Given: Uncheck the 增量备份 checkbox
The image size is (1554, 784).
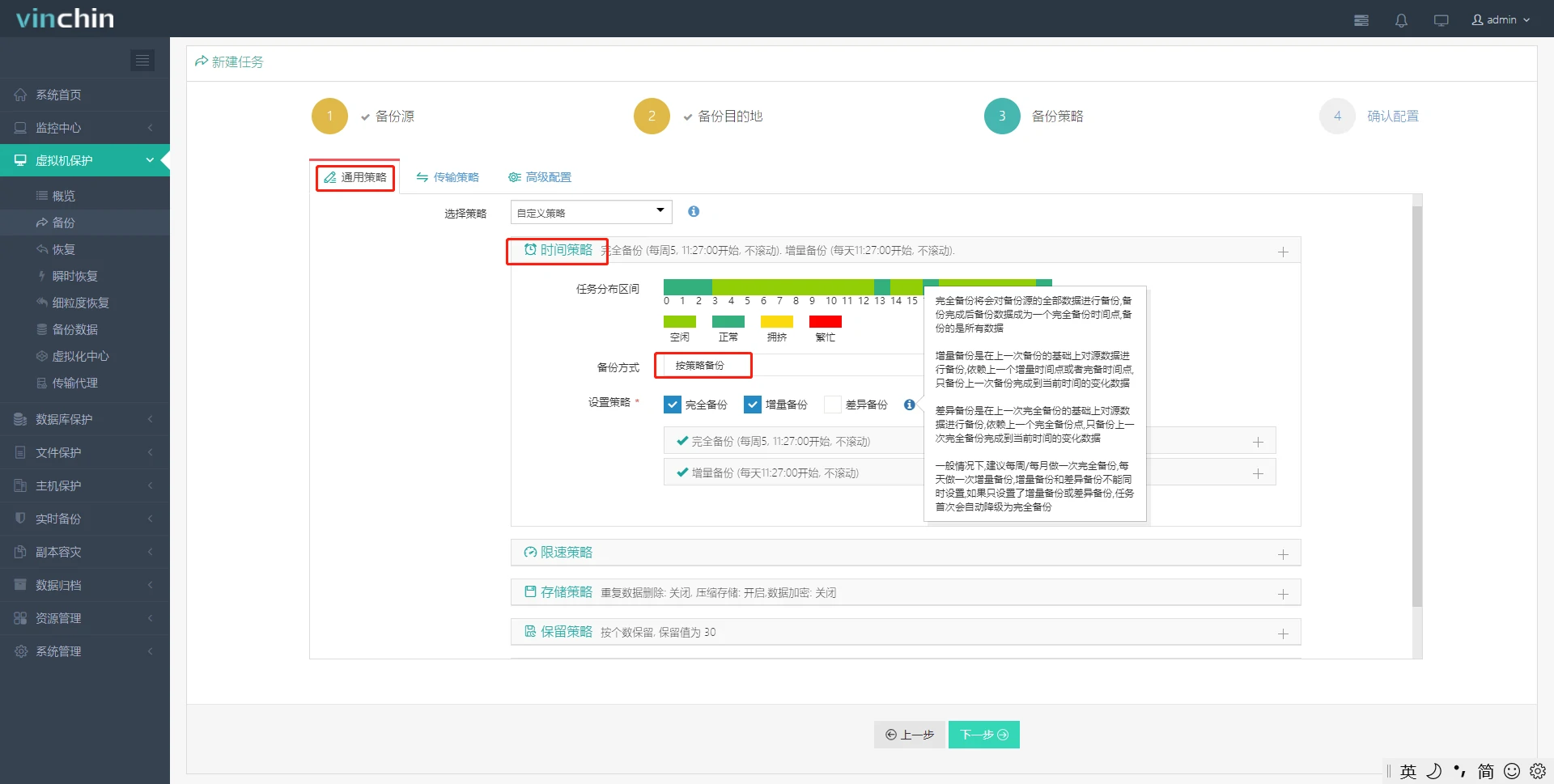Looking at the screenshot, I should 753,405.
